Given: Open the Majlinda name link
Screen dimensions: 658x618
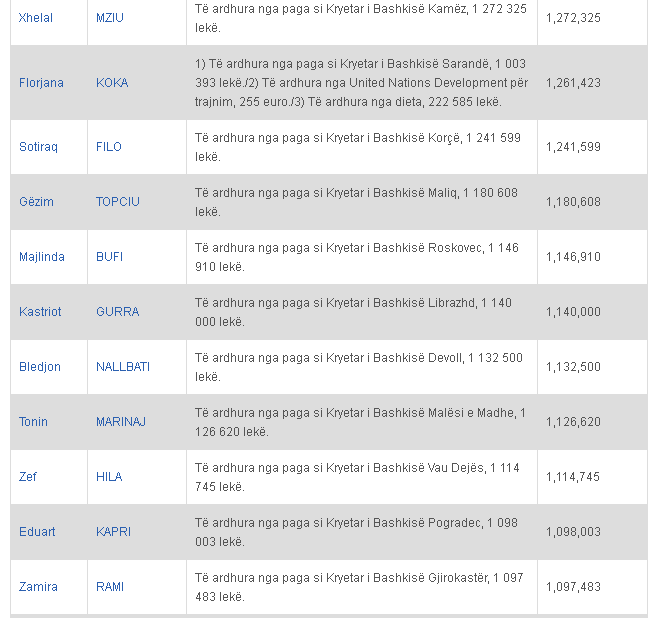Looking at the screenshot, I should (x=42, y=257).
